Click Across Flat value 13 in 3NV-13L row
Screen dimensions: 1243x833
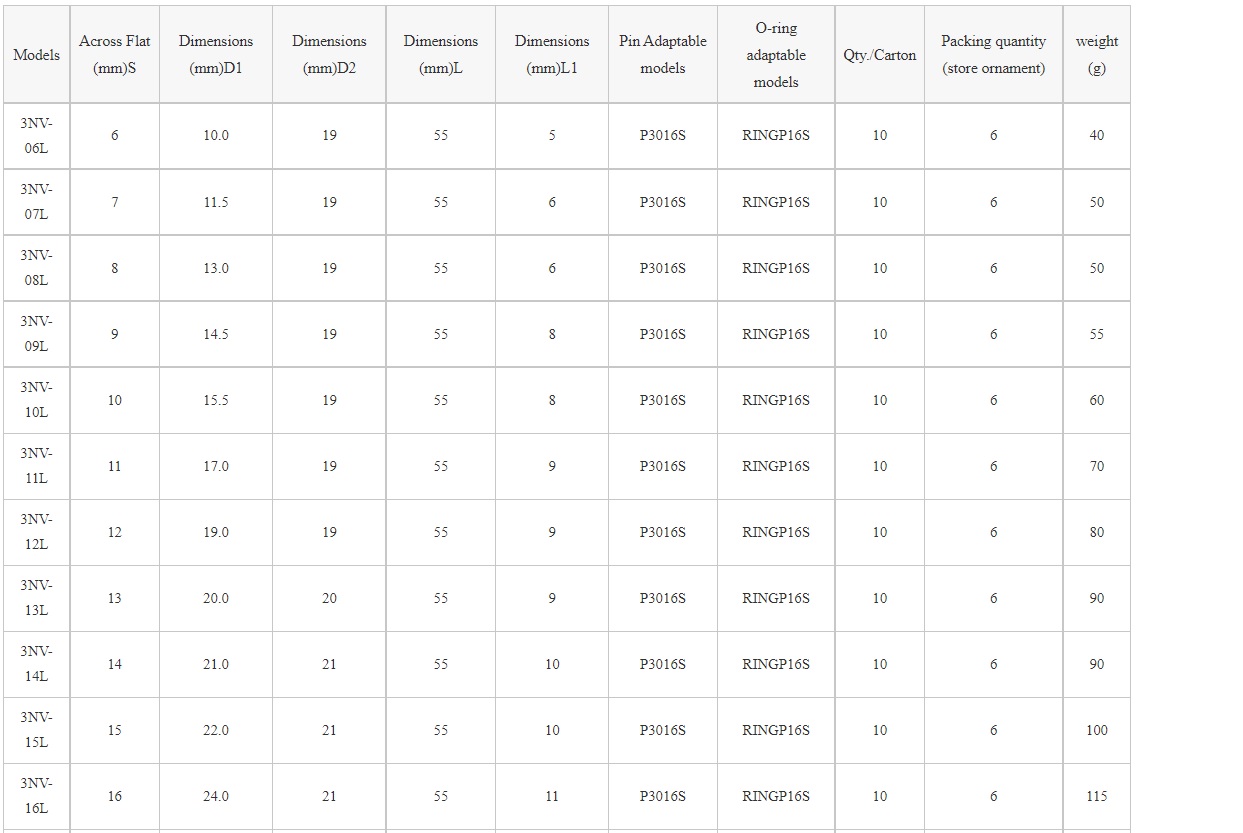tap(115, 598)
